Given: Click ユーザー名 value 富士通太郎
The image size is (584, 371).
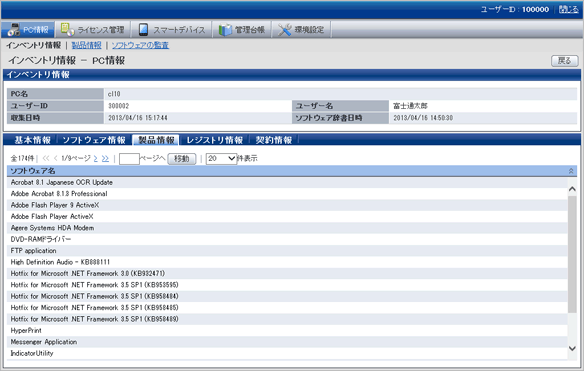Looking at the screenshot, I should (x=410, y=106).
